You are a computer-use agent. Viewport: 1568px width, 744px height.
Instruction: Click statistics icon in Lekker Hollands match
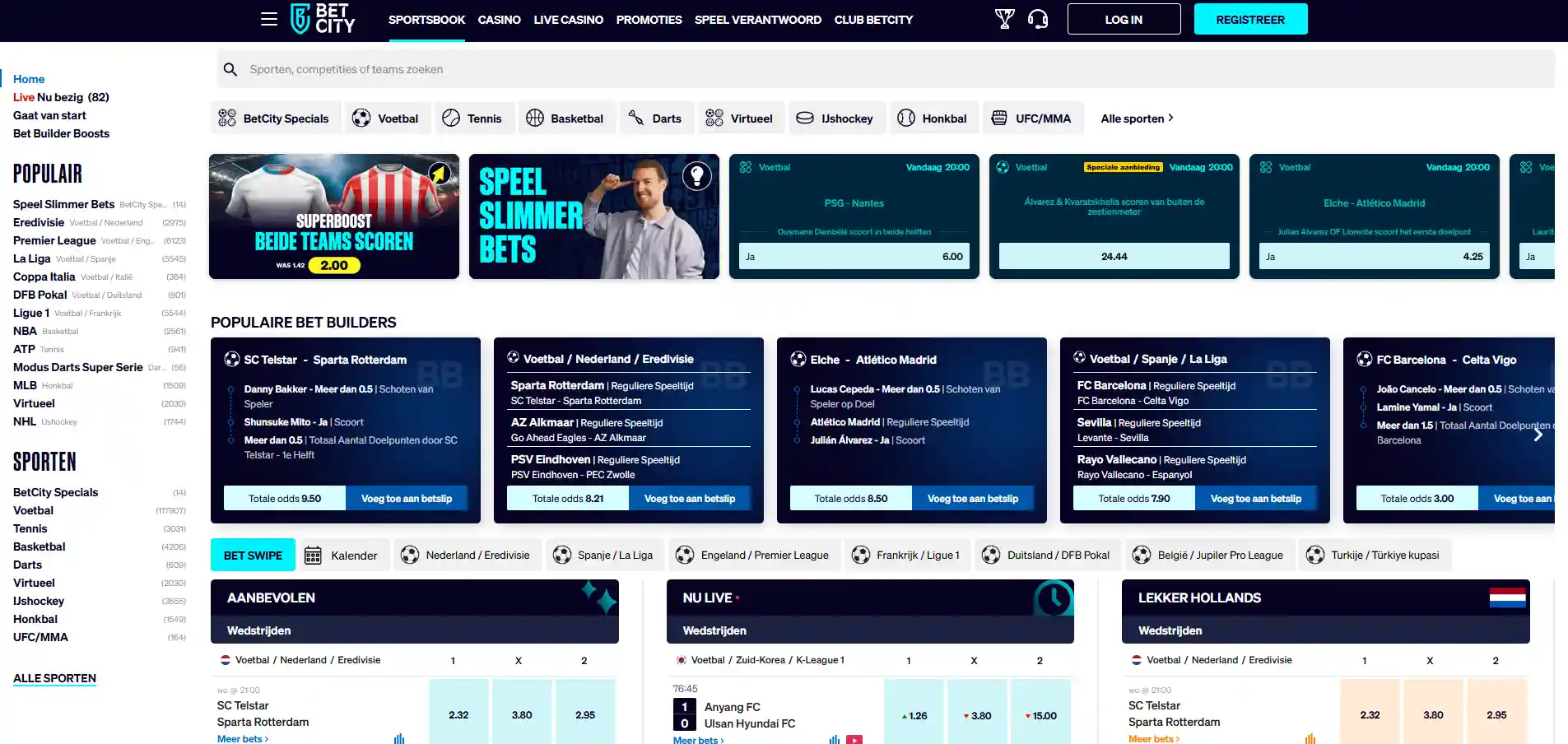[1310, 738]
